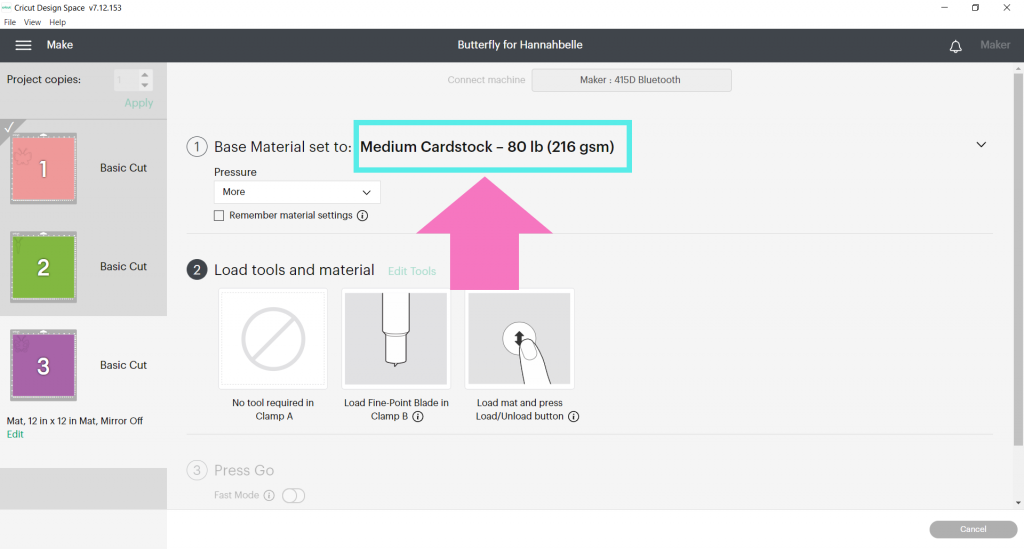Viewport: 1024px width, 549px height.
Task: Click Medium Cardstock base material name
Action: (487, 147)
